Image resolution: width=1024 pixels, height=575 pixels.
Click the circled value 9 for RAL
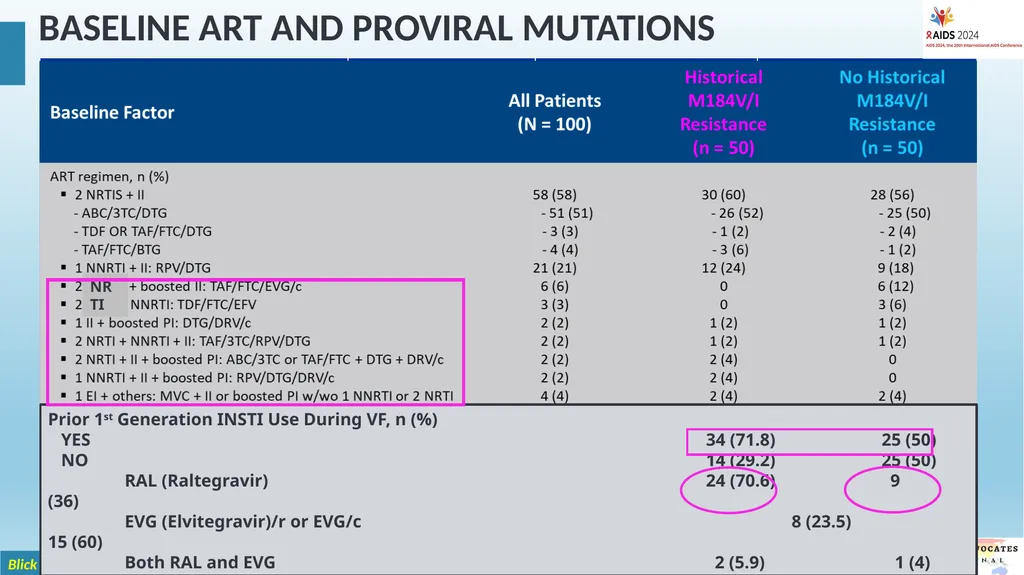(895, 481)
